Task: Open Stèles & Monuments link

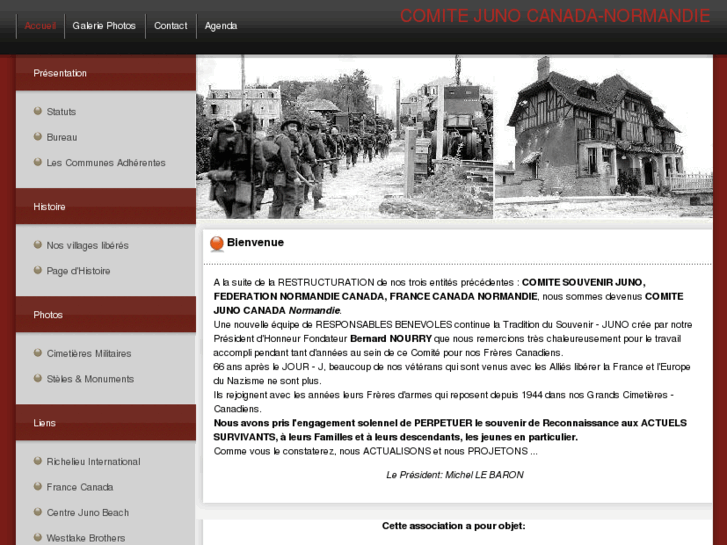Action: tap(90, 379)
